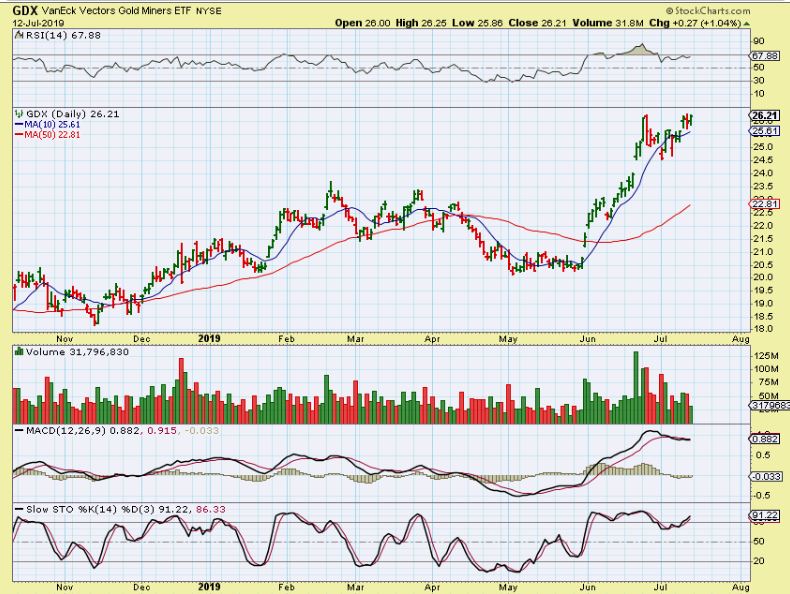The width and height of the screenshot is (790, 594).
Task: Click the 0.882 MACD axis tag
Action: click(765, 439)
